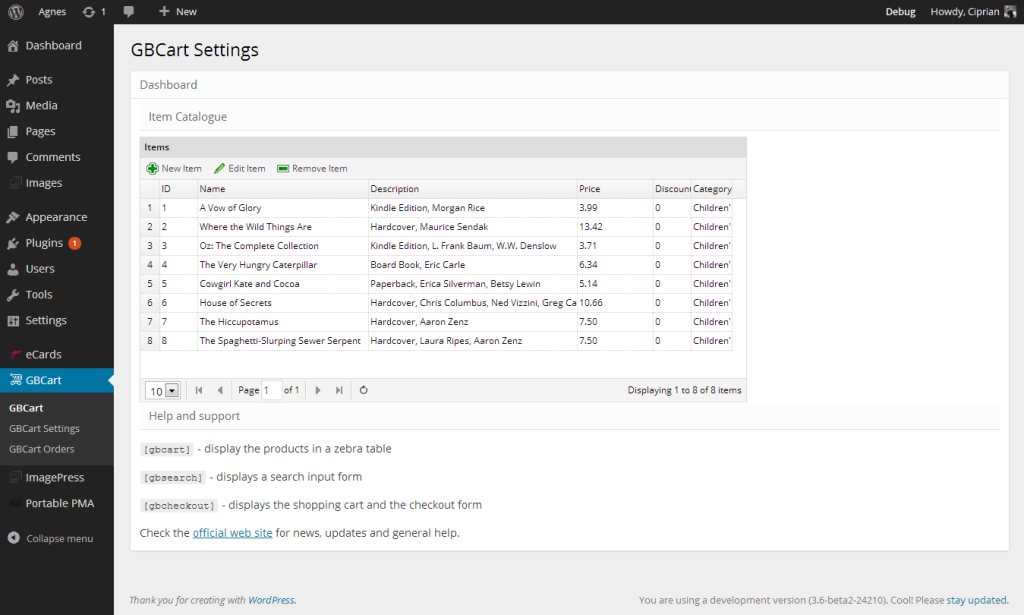Click the page number input field

coord(272,390)
